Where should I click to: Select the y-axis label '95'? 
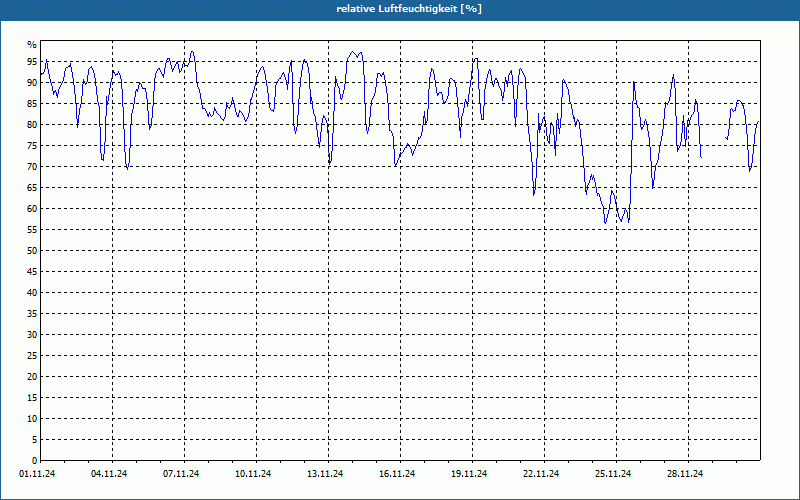32,62
